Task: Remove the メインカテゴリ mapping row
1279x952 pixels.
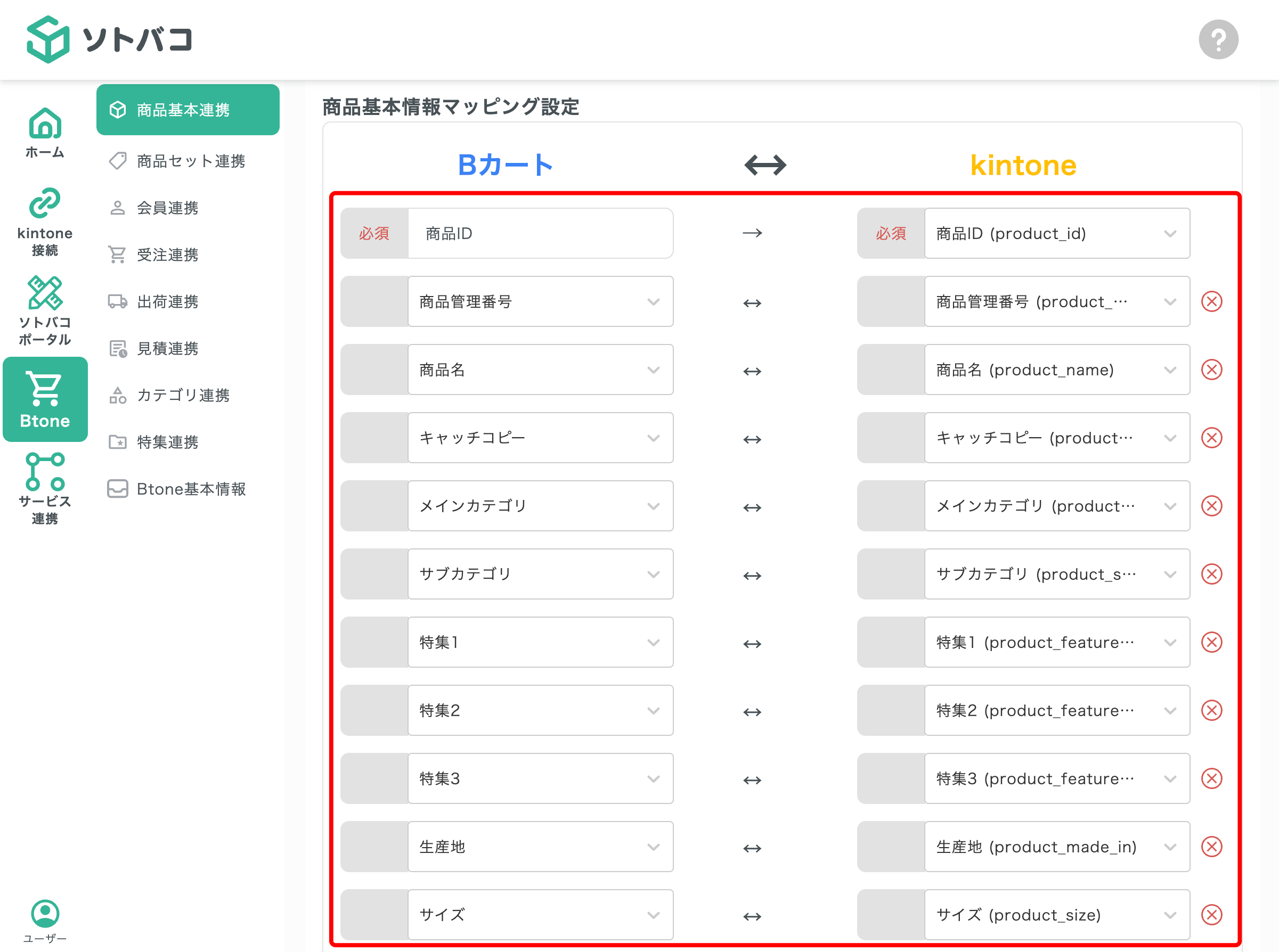Action: point(1211,505)
